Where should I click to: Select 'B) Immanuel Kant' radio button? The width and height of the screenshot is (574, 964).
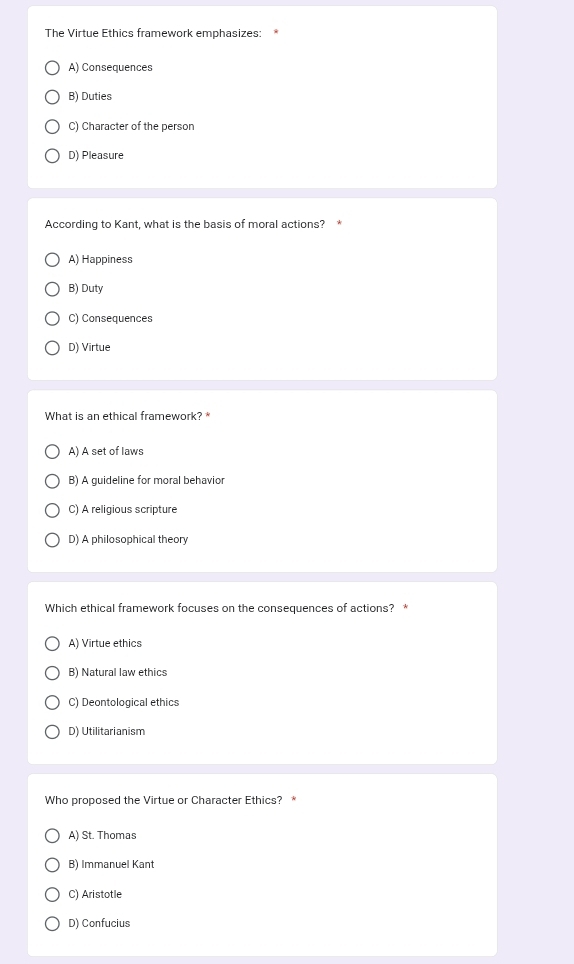(x=52, y=865)
